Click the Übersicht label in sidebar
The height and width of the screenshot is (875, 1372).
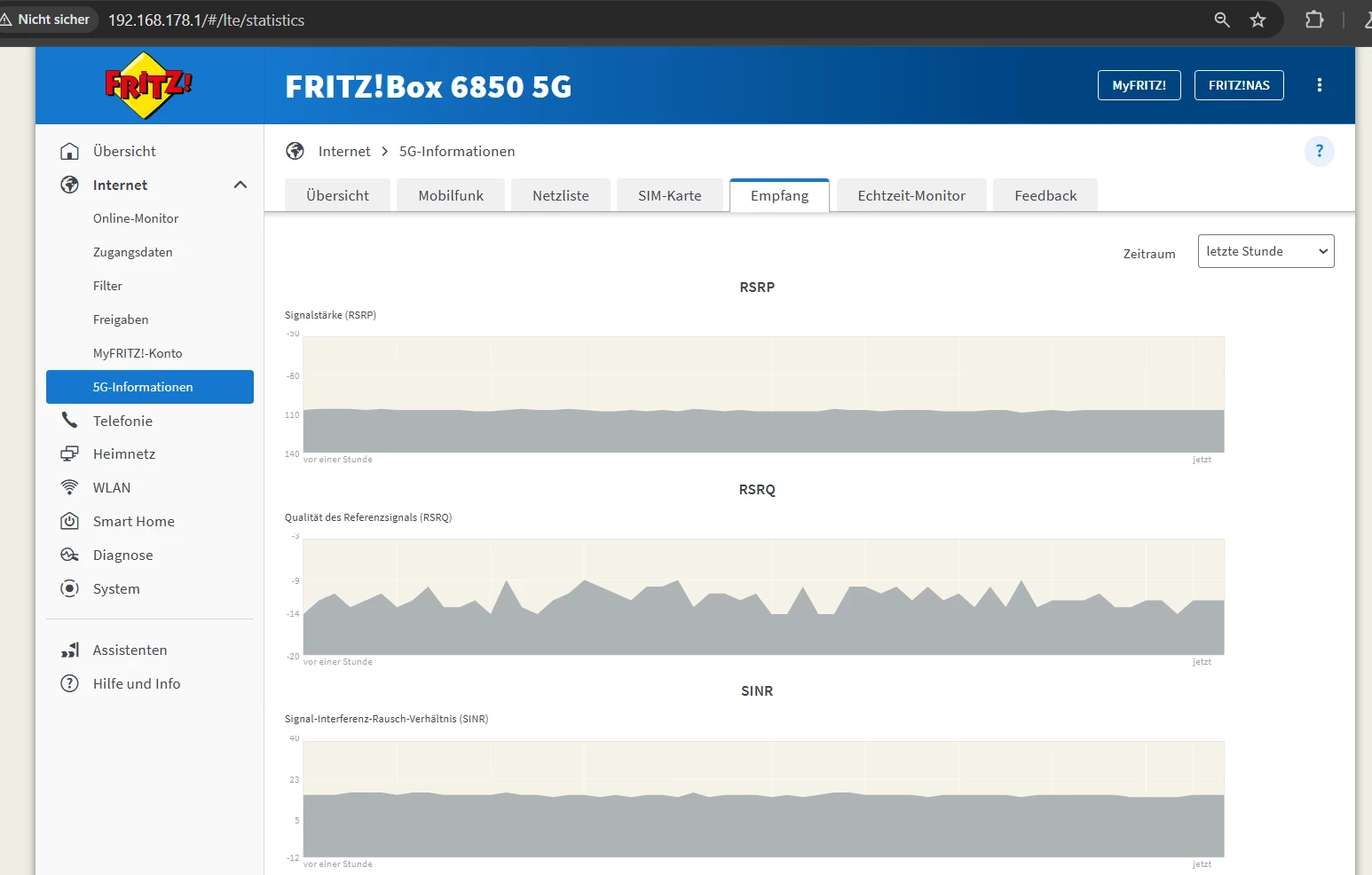tap(124, 151)
